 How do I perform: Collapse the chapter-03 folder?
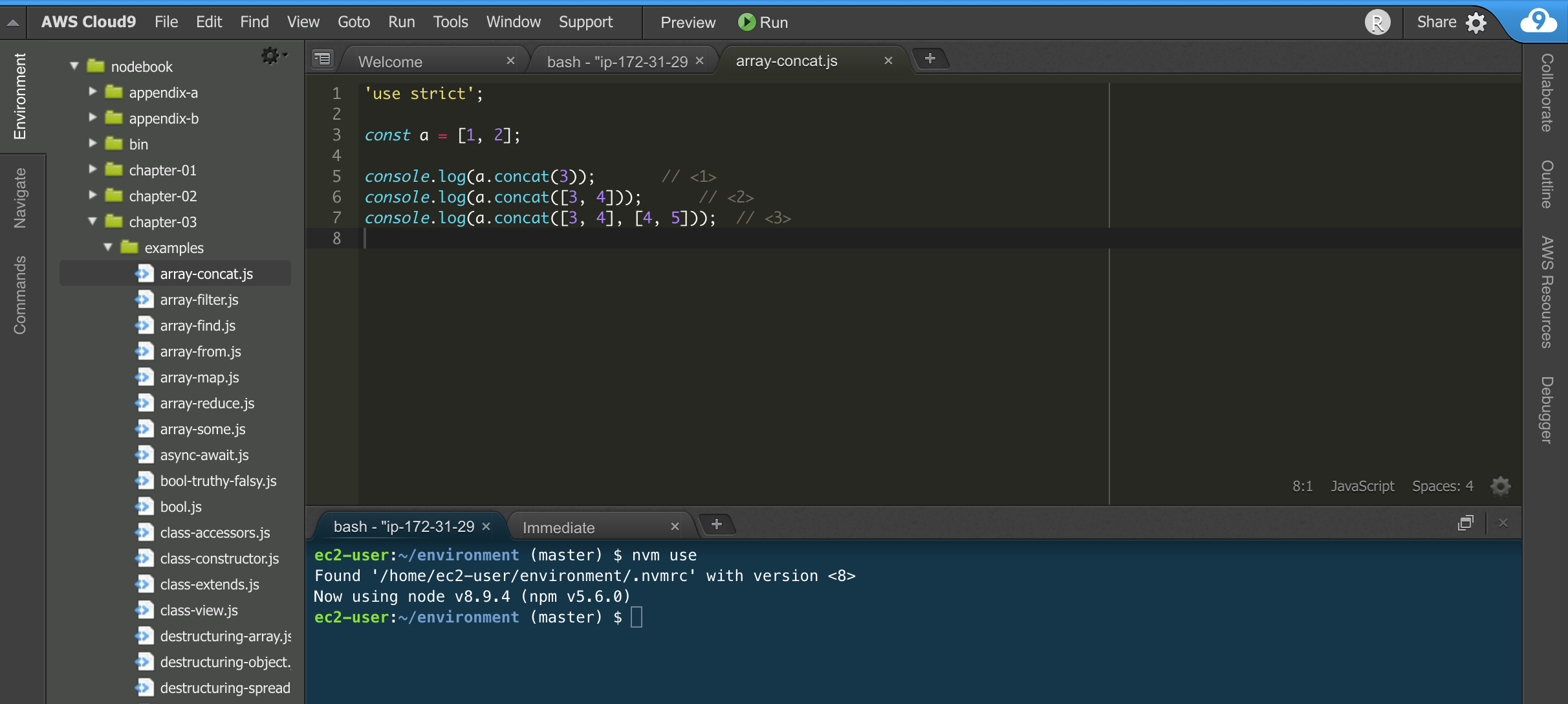coord(93,221)
